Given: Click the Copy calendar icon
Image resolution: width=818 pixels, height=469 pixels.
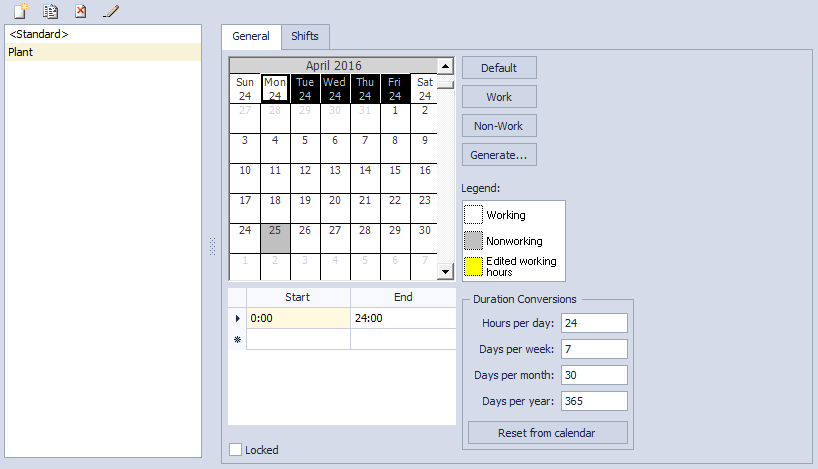Looking at the screenshot, I should (50, 11).
